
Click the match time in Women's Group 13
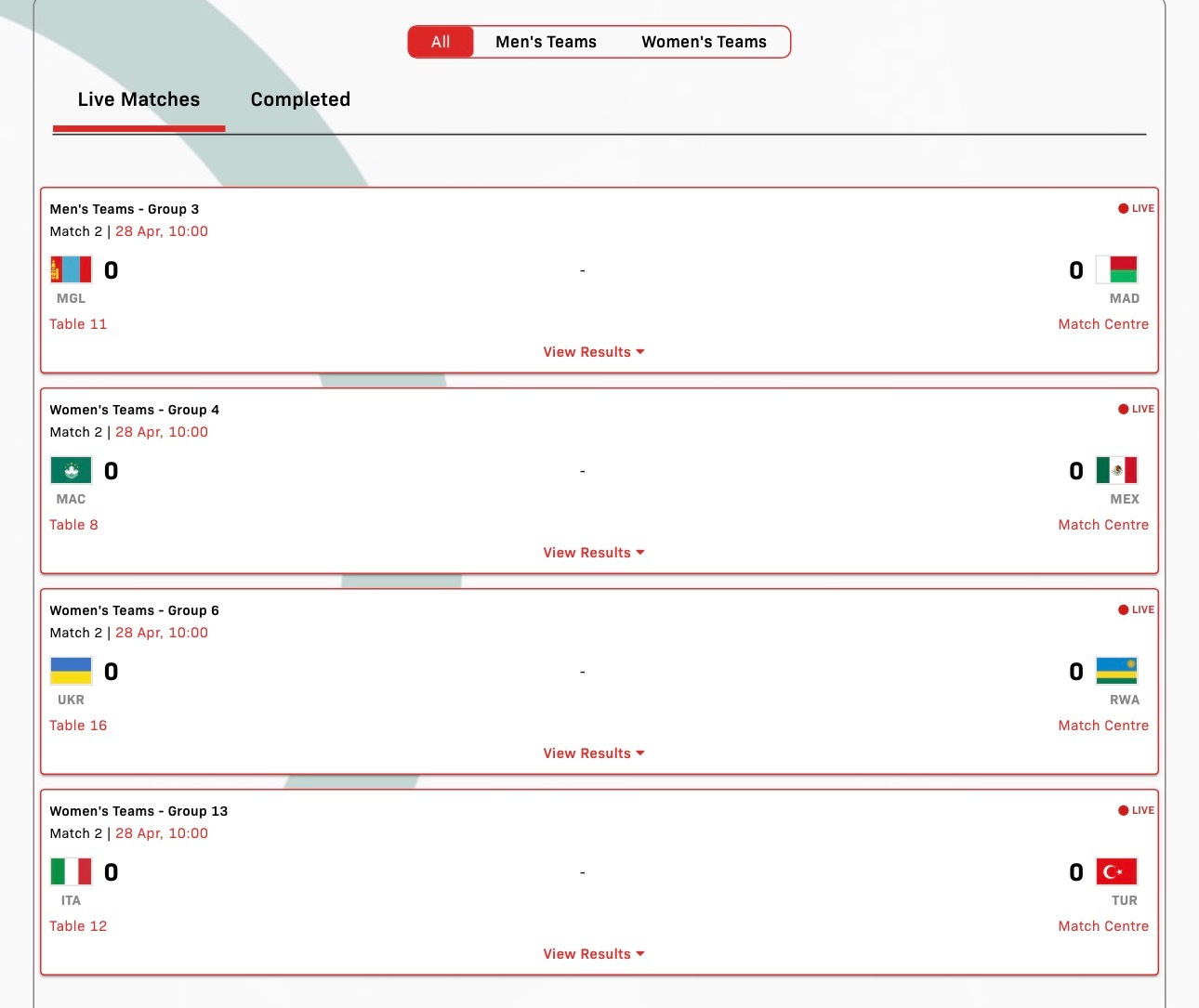[x=162, y=833]
